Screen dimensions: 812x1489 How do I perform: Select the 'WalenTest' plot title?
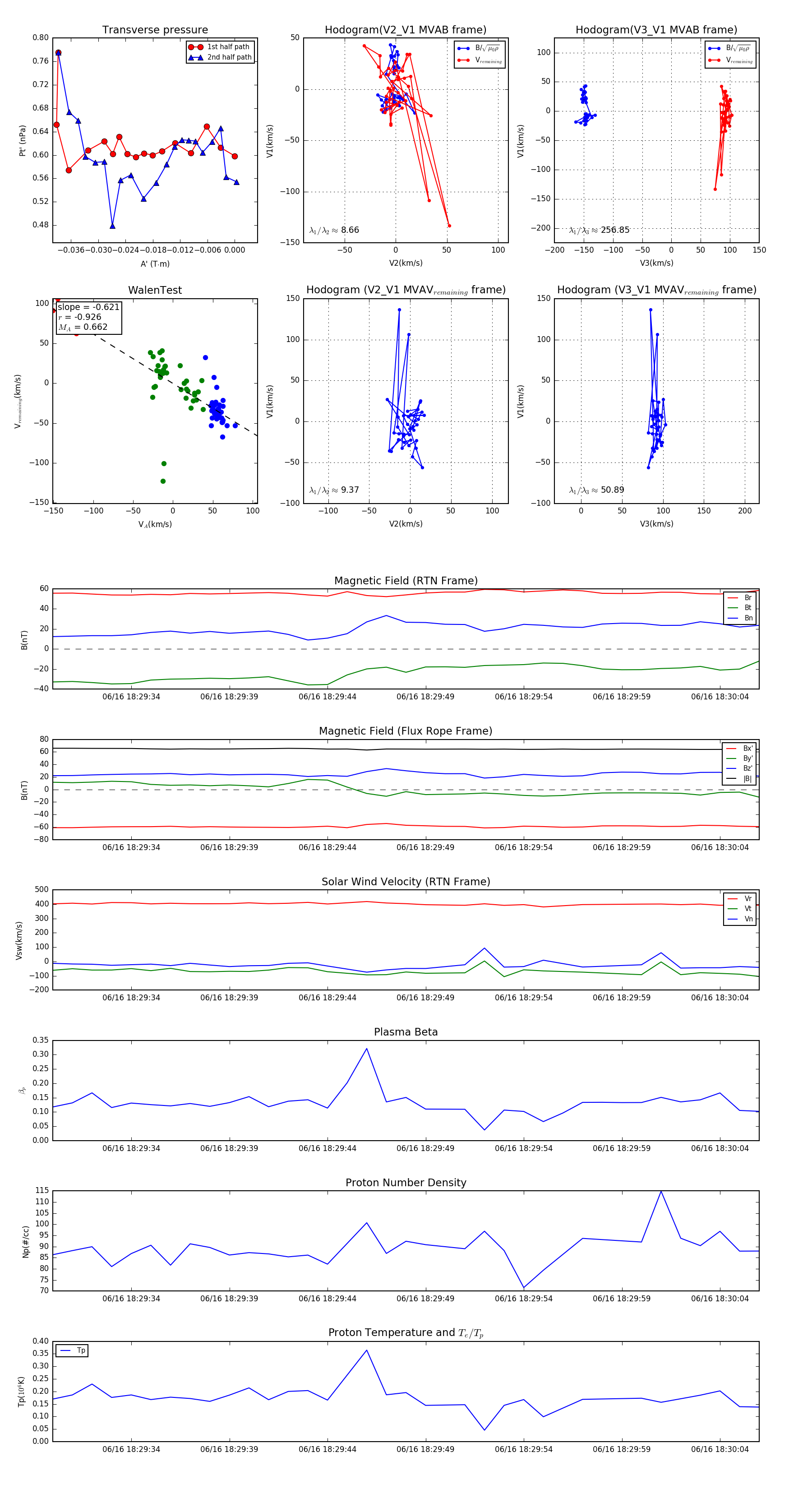click(155, 290)
